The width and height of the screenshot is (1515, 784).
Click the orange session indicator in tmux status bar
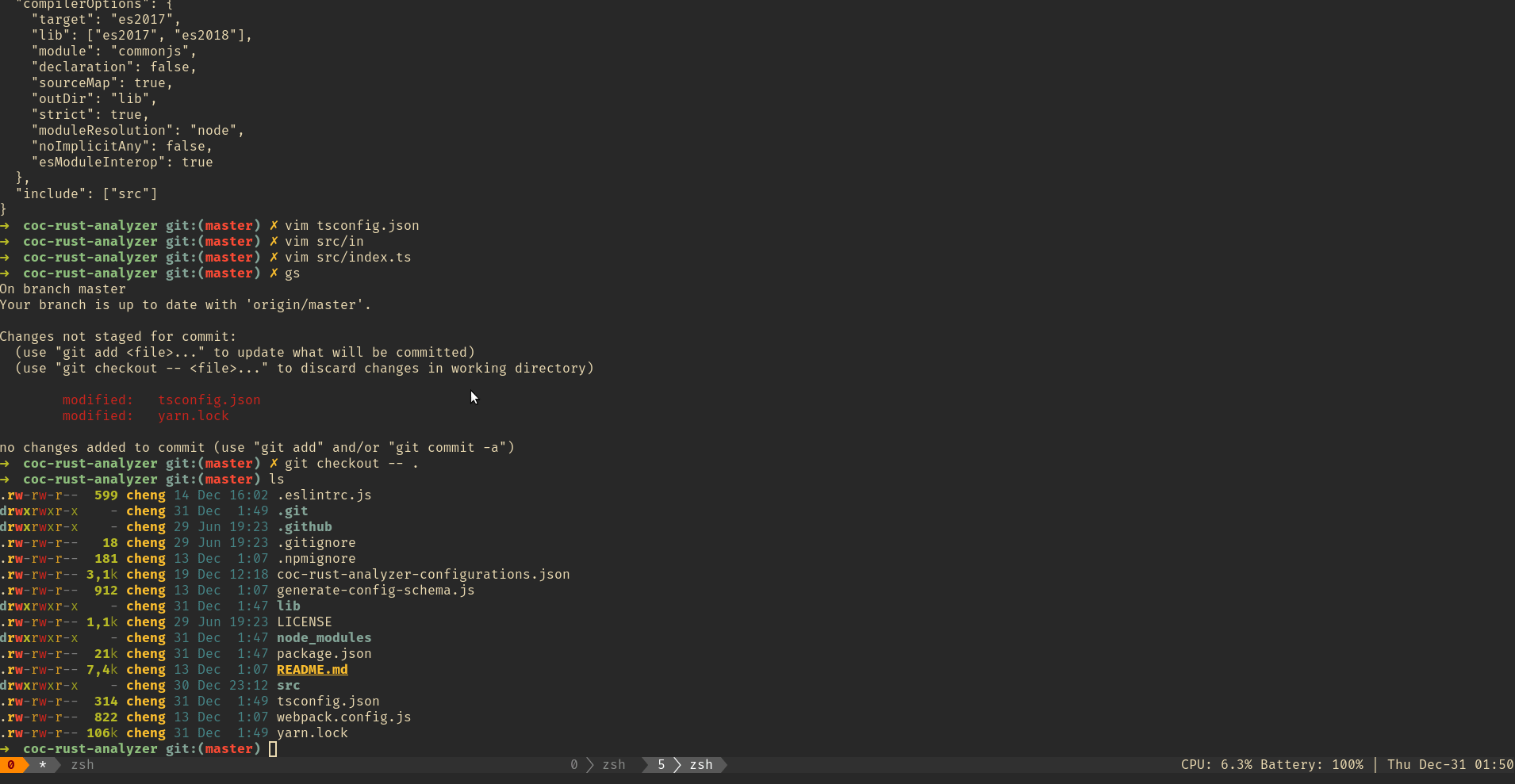(x=11, y=764)
